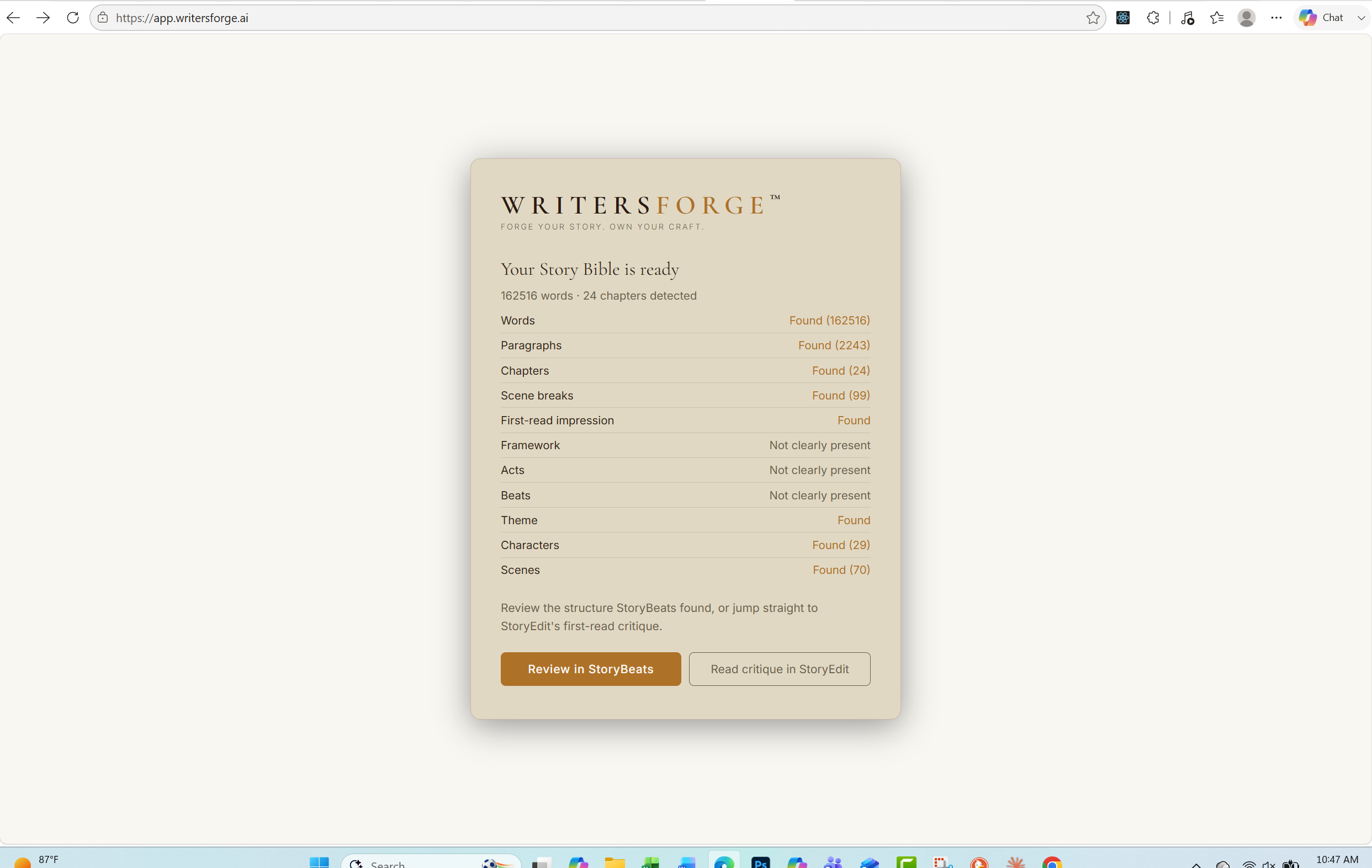Open Photoshop from the taskbar
Viewport: 1372px width, 868px height.
point(761,862)
